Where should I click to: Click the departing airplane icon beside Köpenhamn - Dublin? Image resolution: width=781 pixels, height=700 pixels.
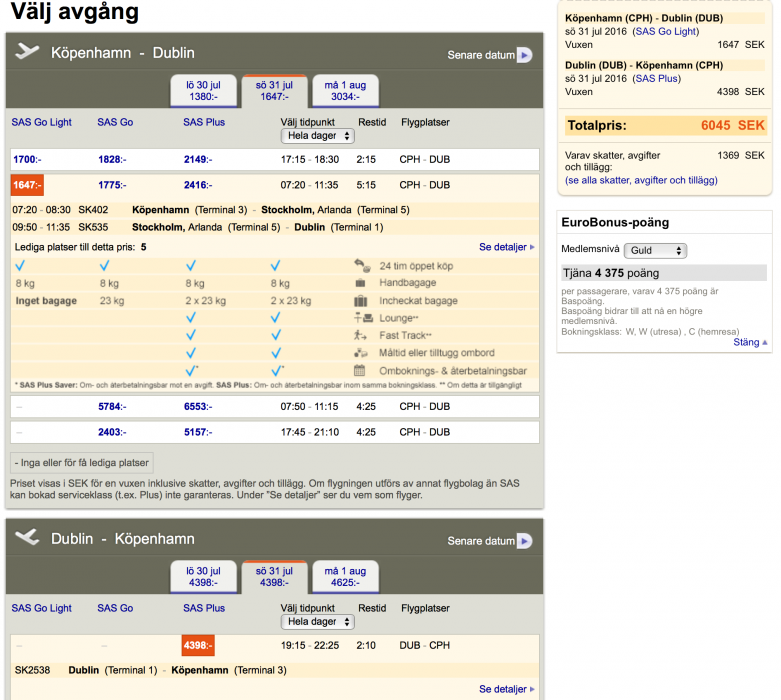[27, 53]
